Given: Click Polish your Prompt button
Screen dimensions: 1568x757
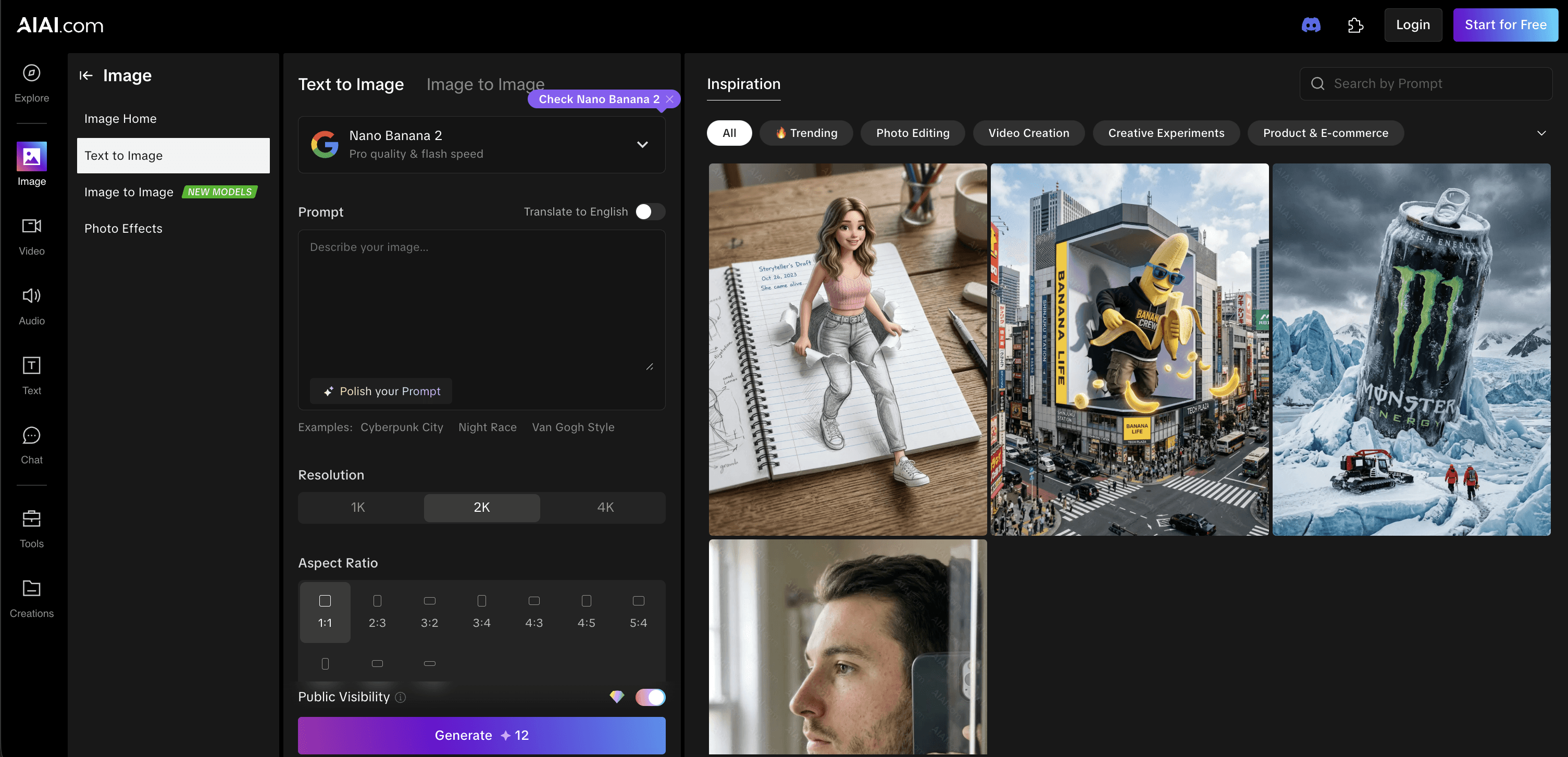Looking at the screenshot, I should pyautogui.click(x=381, y=392).
